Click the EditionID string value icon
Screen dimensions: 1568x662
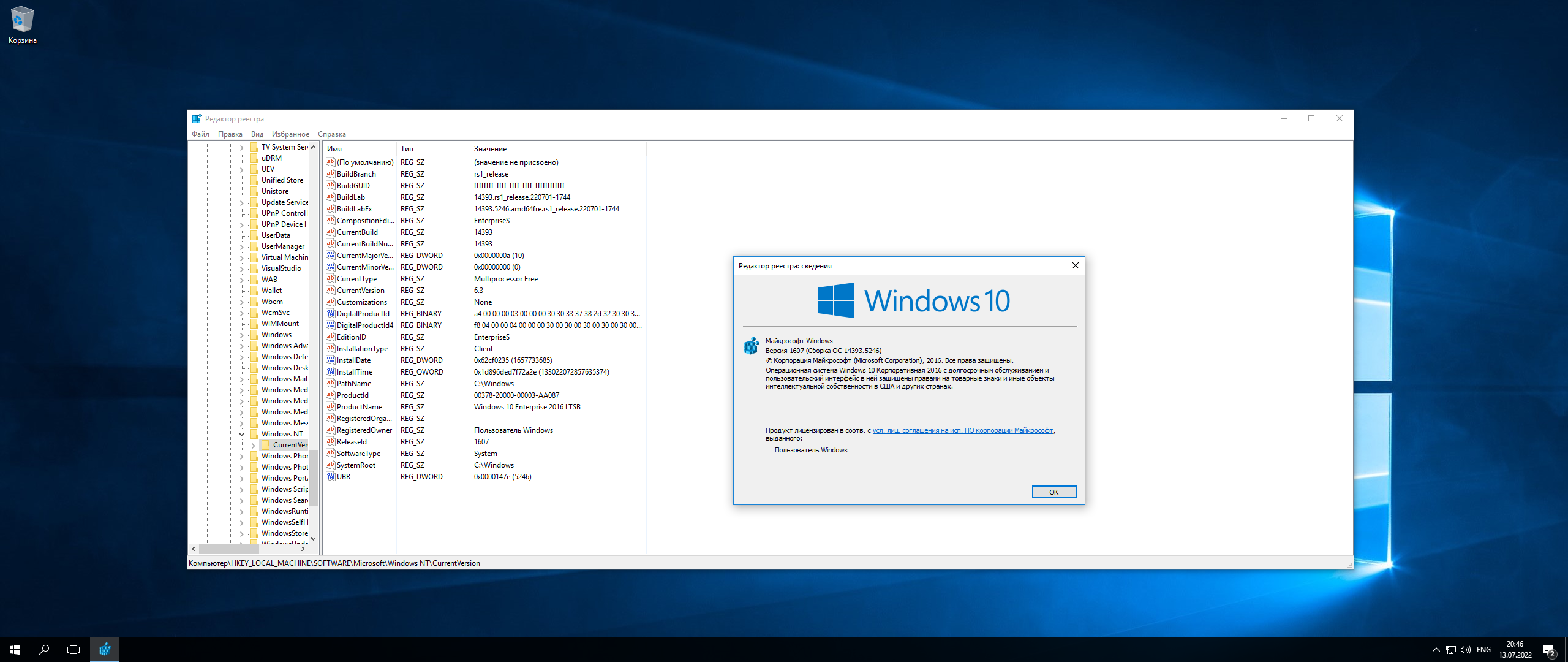[331, 337]
